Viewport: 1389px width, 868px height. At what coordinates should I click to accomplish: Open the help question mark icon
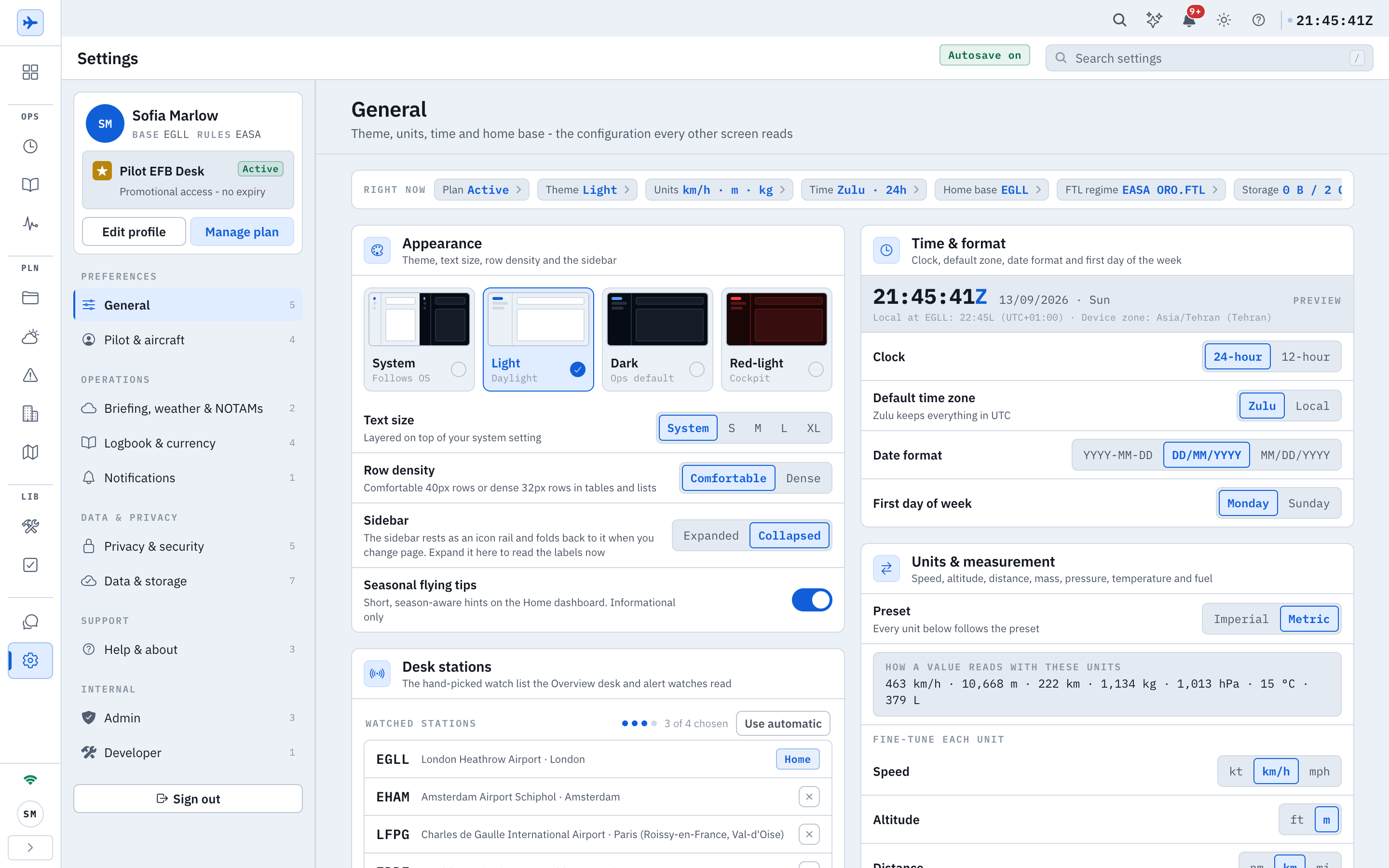tap(1259, 21)
